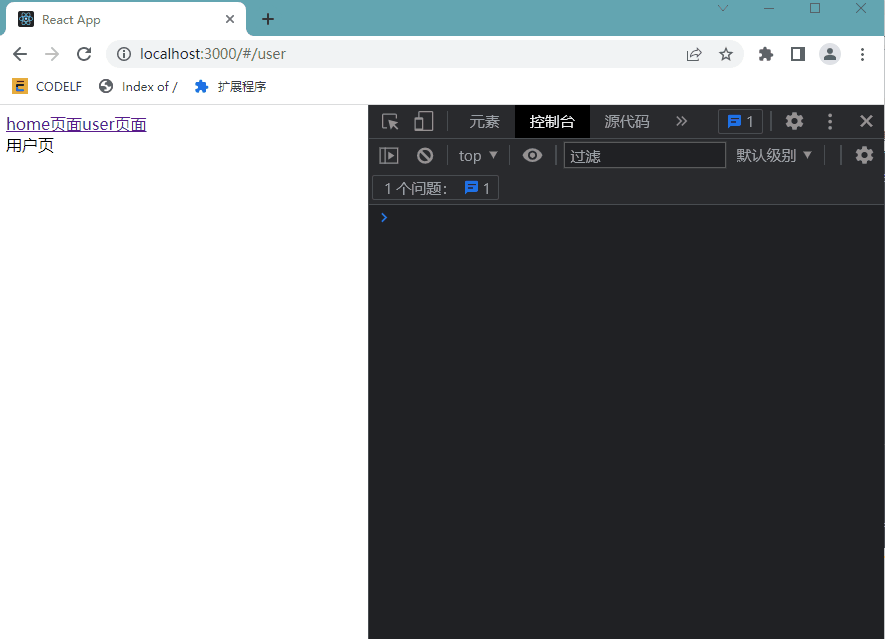Screen dimensions: 885x639
Task: Bookmark the page with the star icon
Action: pyautogui.click(x=726, y=54)
